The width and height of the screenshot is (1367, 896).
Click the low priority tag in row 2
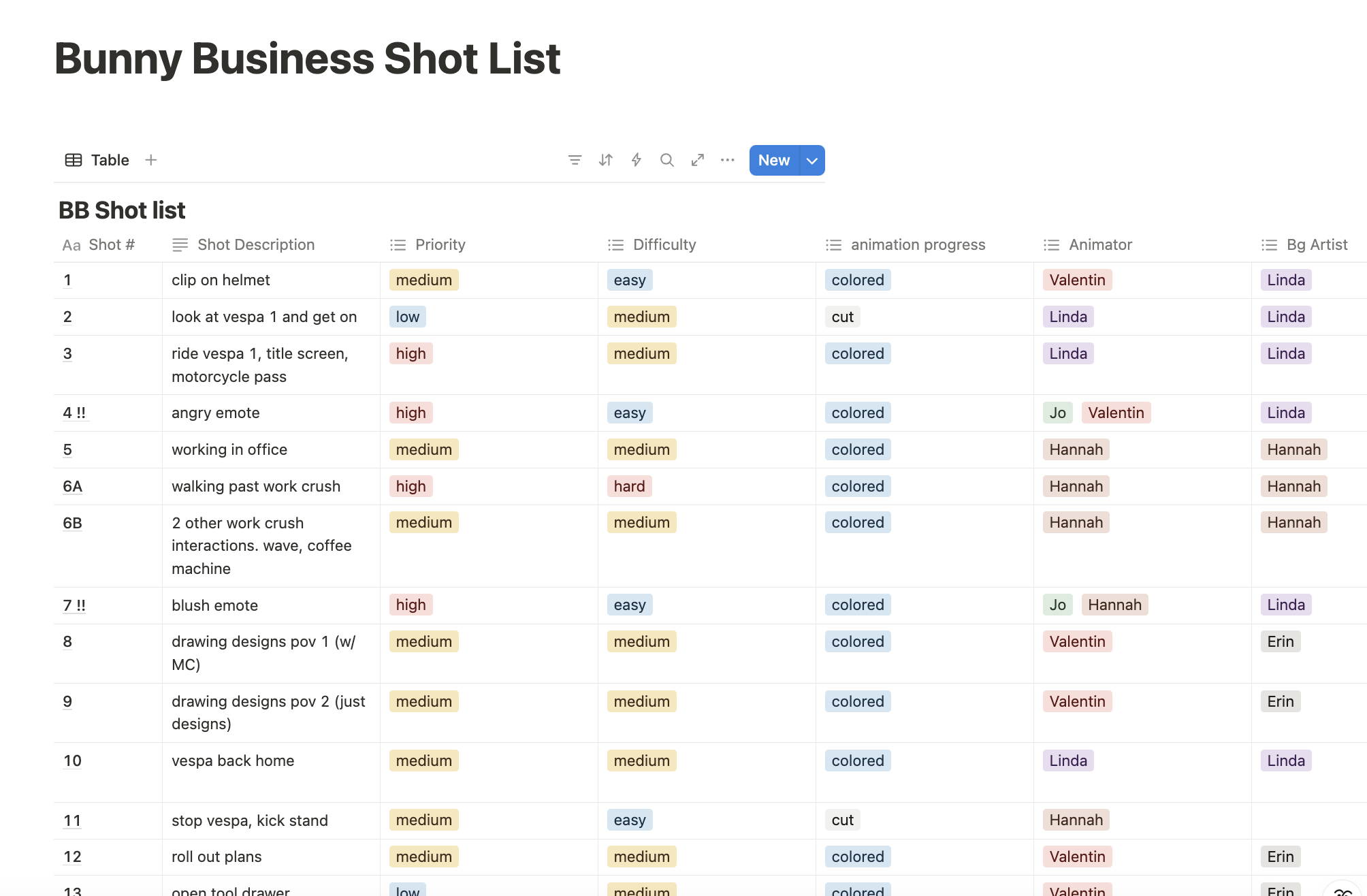tap(408, 317)
